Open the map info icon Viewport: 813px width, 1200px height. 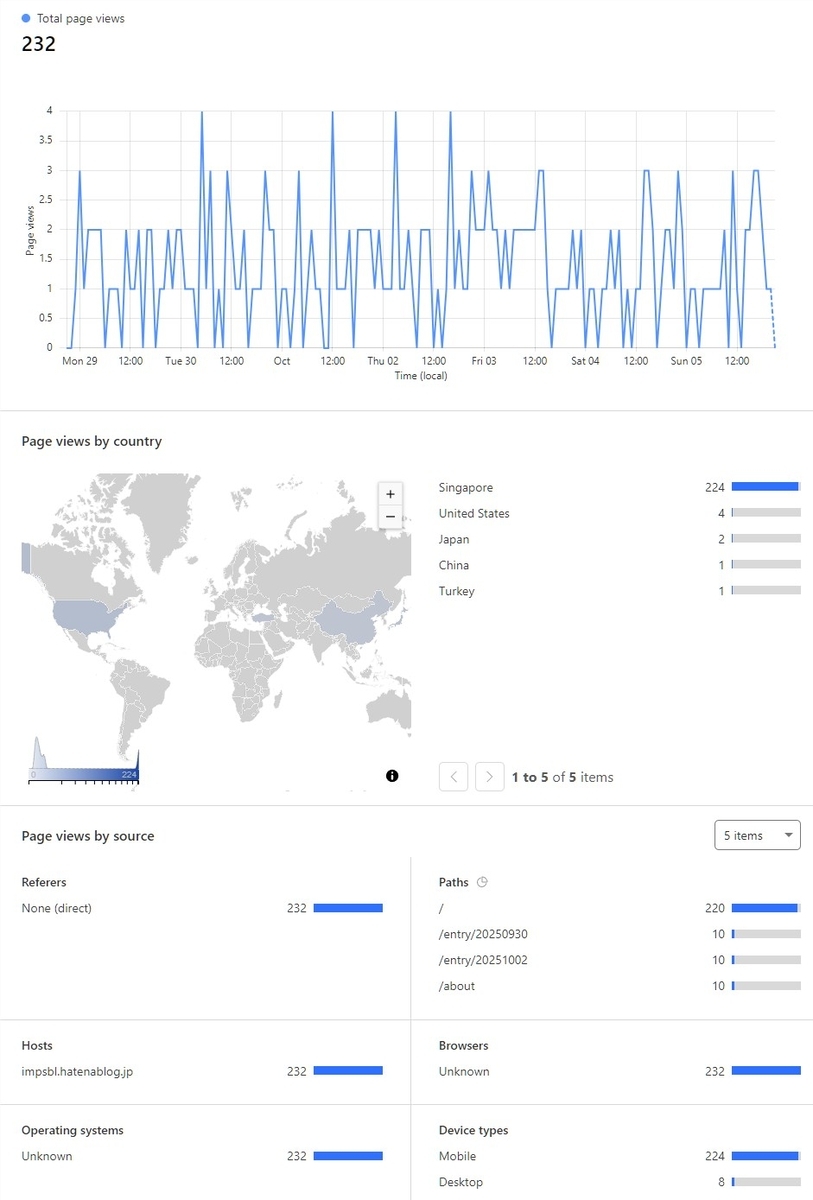point(392,776)
